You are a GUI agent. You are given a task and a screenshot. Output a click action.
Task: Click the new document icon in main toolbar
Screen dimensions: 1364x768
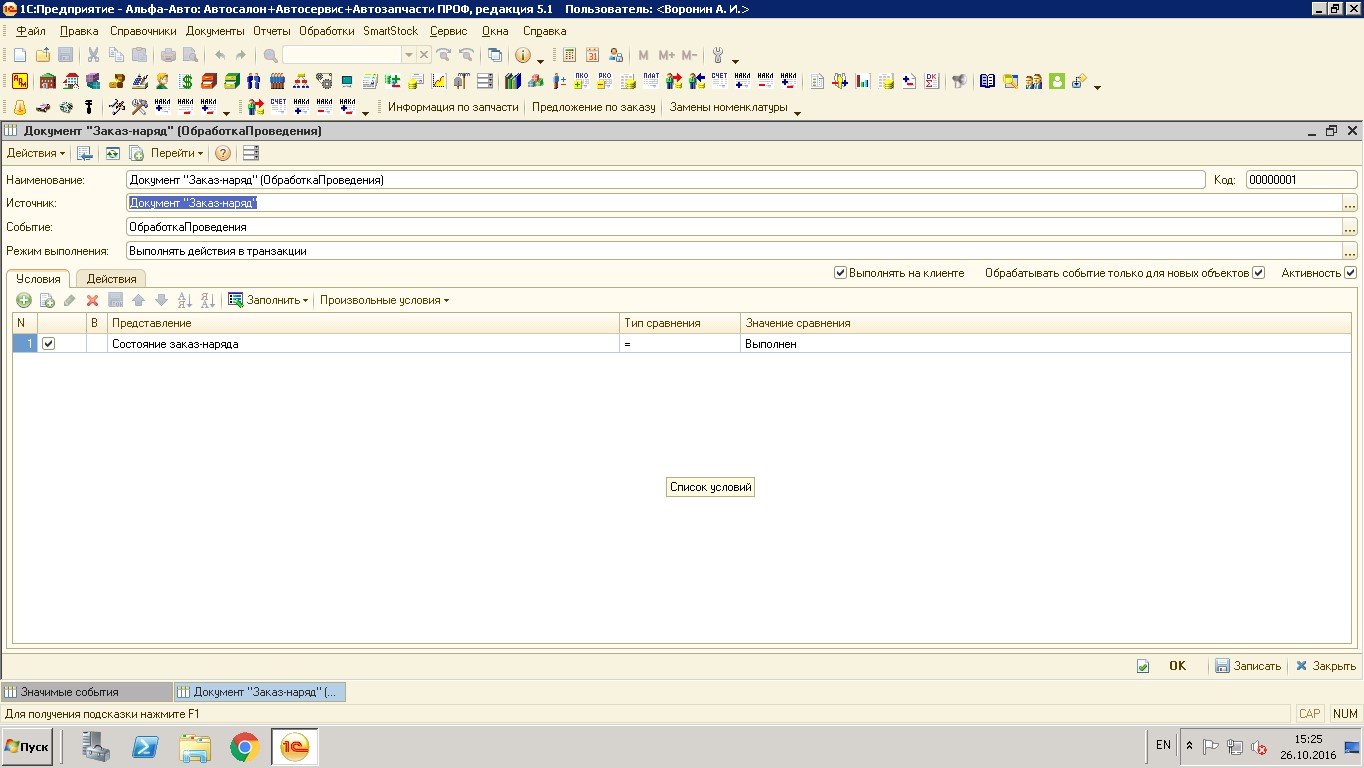20,55
